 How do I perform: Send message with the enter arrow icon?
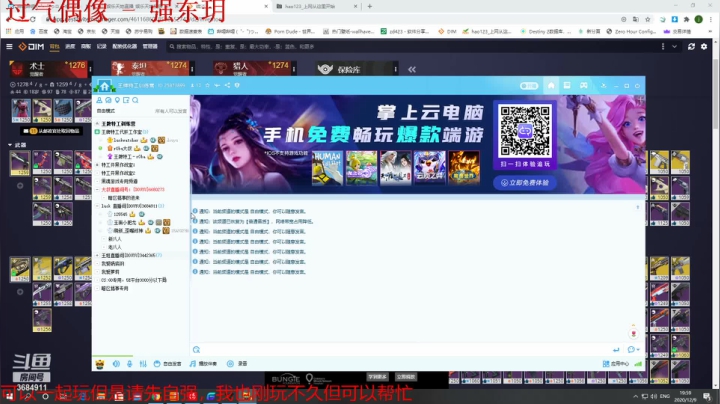(616, 350)
